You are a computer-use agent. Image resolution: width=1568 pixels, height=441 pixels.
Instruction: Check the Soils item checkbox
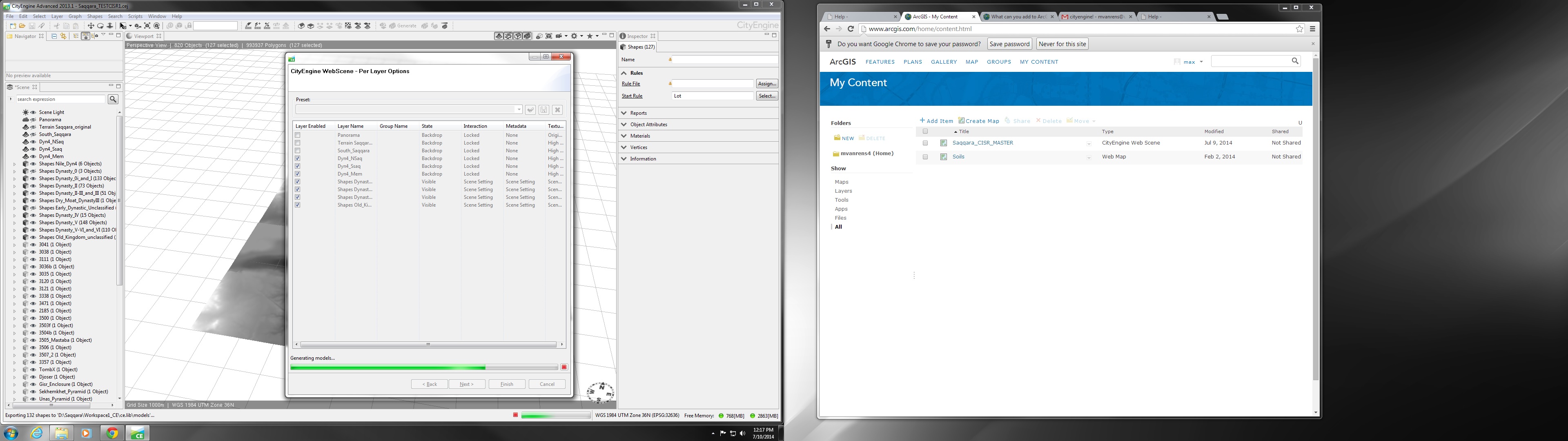click(925, 157)
